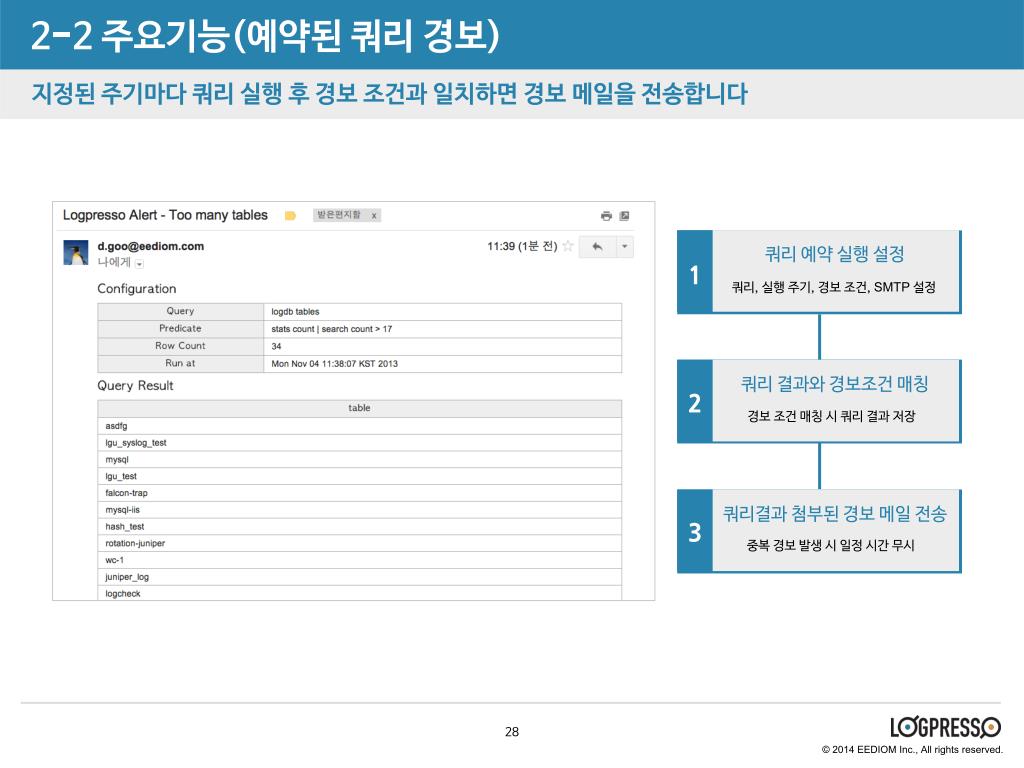The image size is (1024, 768).
Task: Click '© 2014 EEDIOM Inc.' copyright text
Action: coord(912,750)
